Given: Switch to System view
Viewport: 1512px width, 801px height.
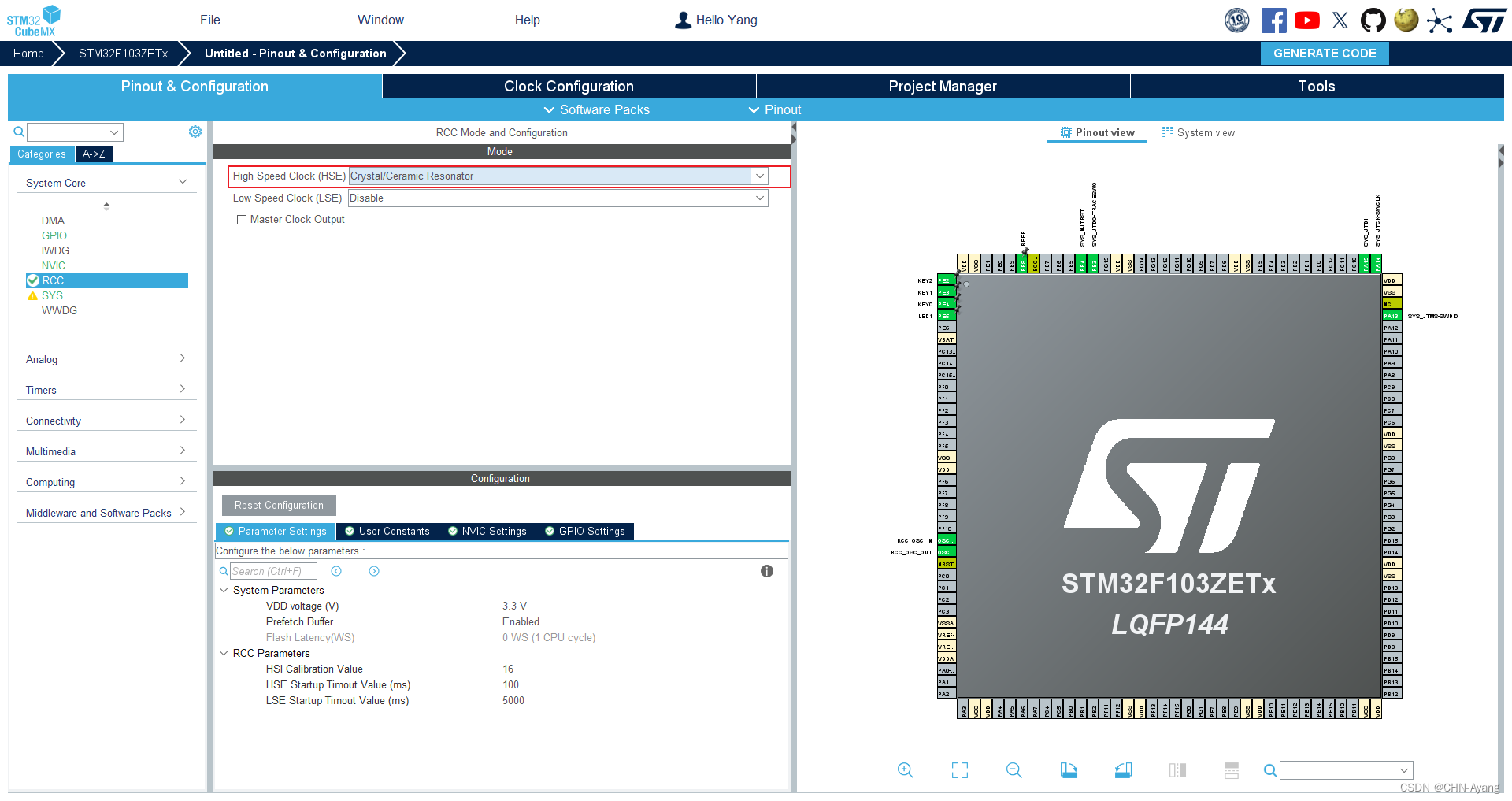Looking at the screenshot, I should coord(1199,133).
